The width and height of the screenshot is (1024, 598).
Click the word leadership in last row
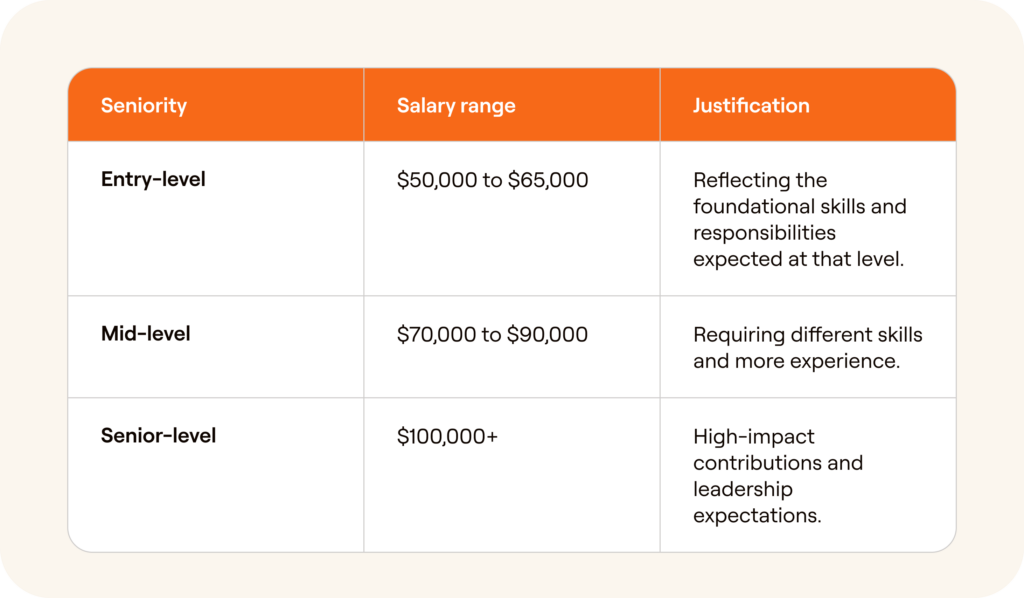point(743,489)
